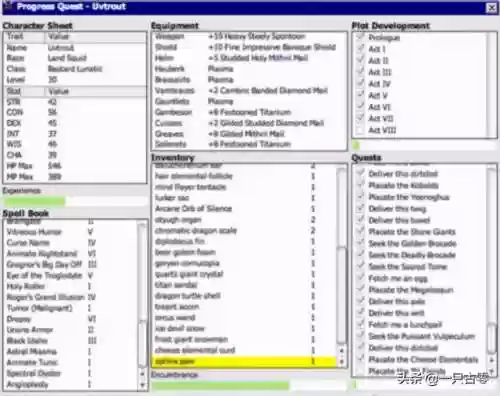500x396 pixels.
Task: Click the Experience progress bar
Action: 75,201
